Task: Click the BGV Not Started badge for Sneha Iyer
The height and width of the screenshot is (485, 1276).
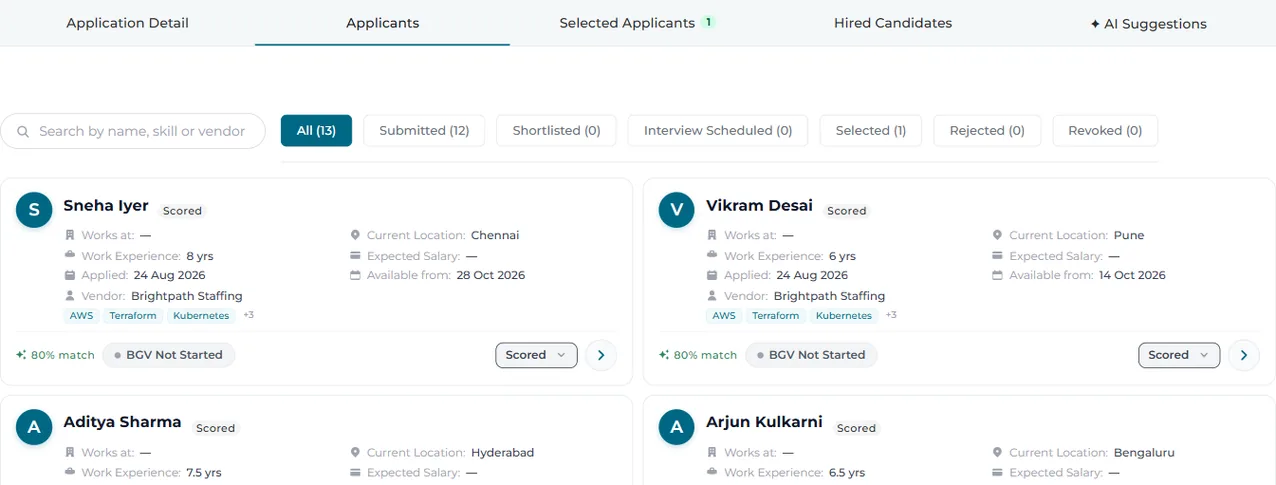Action: coord(168,355)
